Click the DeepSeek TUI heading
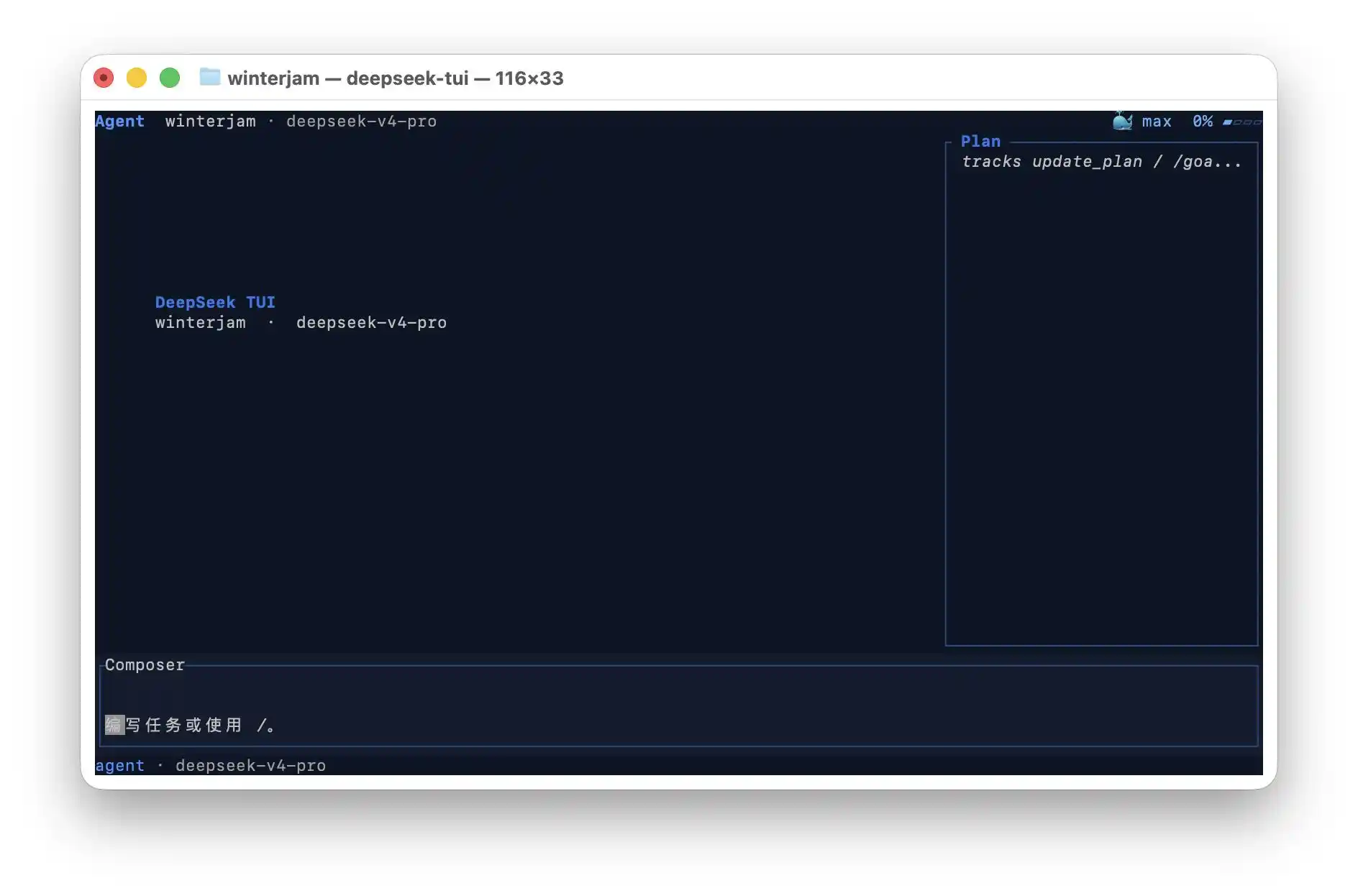 coord(215,302)
